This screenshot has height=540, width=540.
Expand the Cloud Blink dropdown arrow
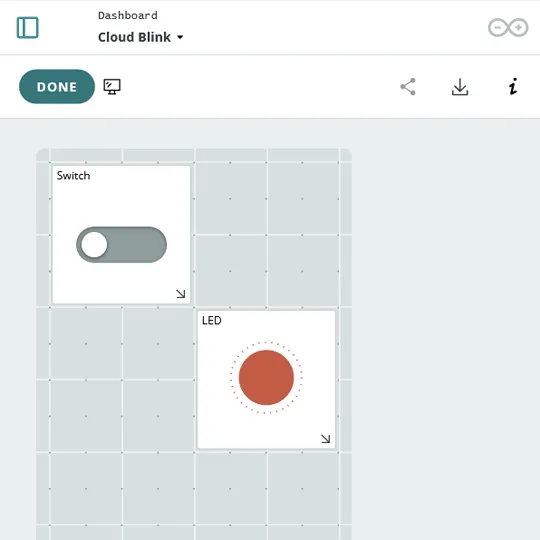[180, 37]
